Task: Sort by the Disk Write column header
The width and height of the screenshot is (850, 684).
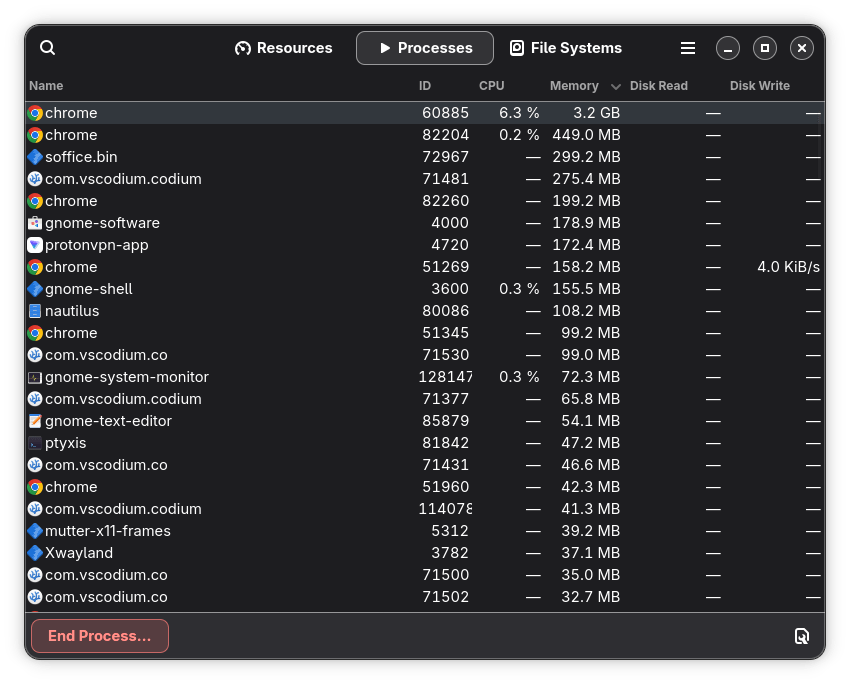Action: (760, 86)
